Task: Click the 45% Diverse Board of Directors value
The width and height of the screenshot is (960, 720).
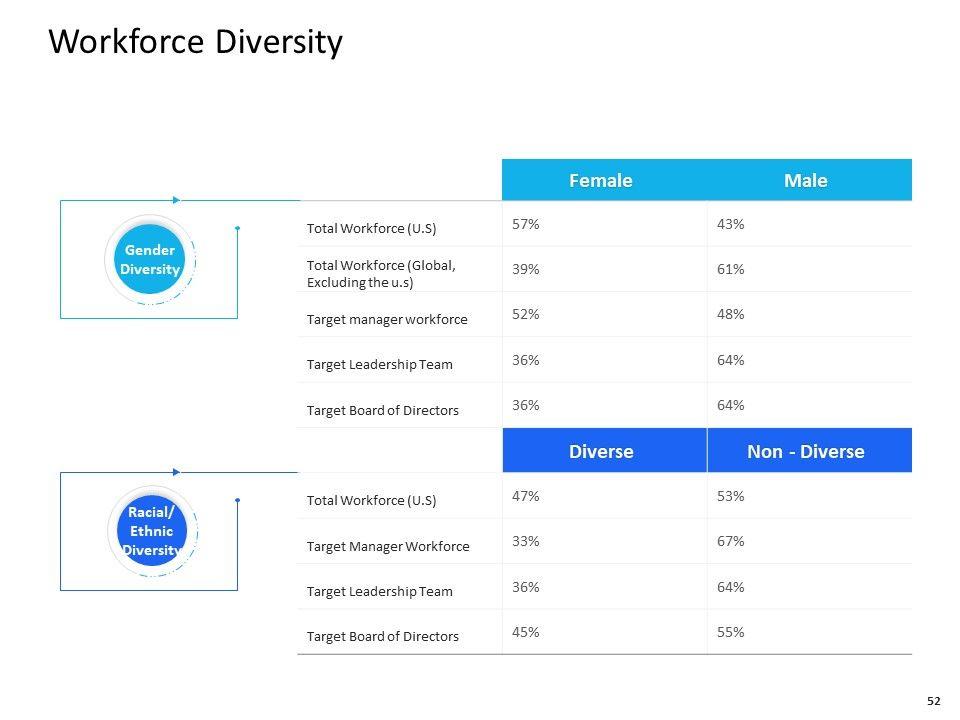Action: click(526, 632)
